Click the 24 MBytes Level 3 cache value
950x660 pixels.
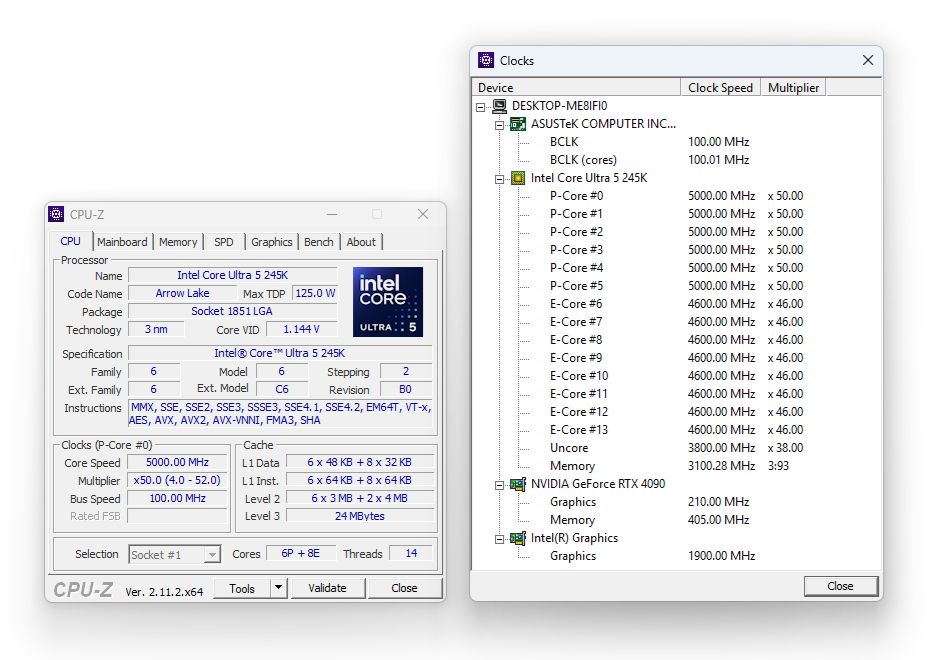pos(360,516)
